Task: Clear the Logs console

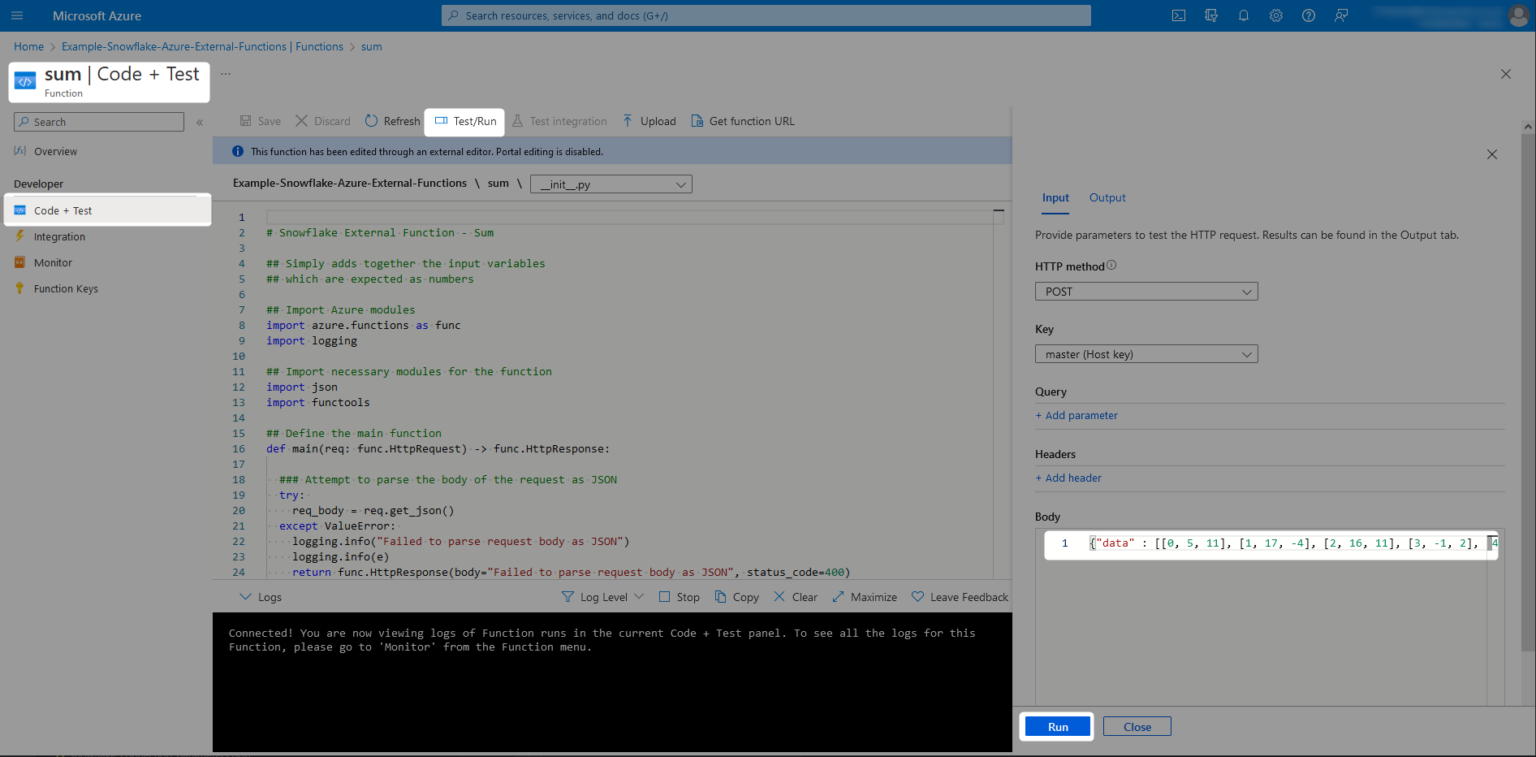Action: [795, 596]
